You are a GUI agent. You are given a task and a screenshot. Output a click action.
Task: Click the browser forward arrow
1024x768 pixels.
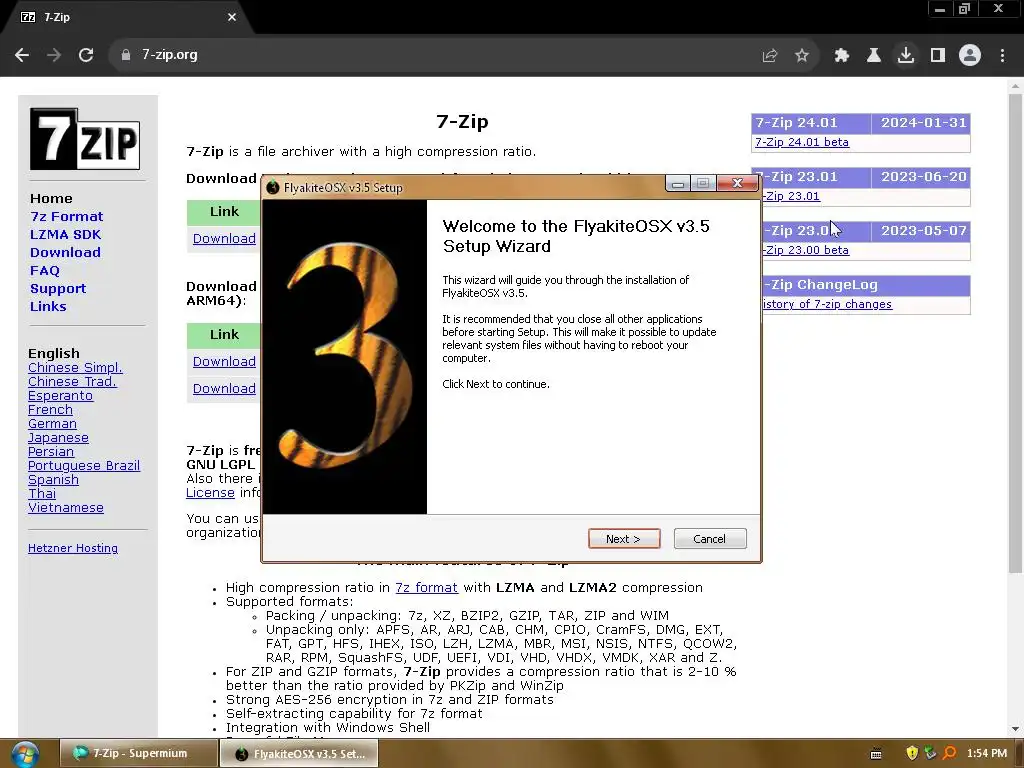[54, 55]
